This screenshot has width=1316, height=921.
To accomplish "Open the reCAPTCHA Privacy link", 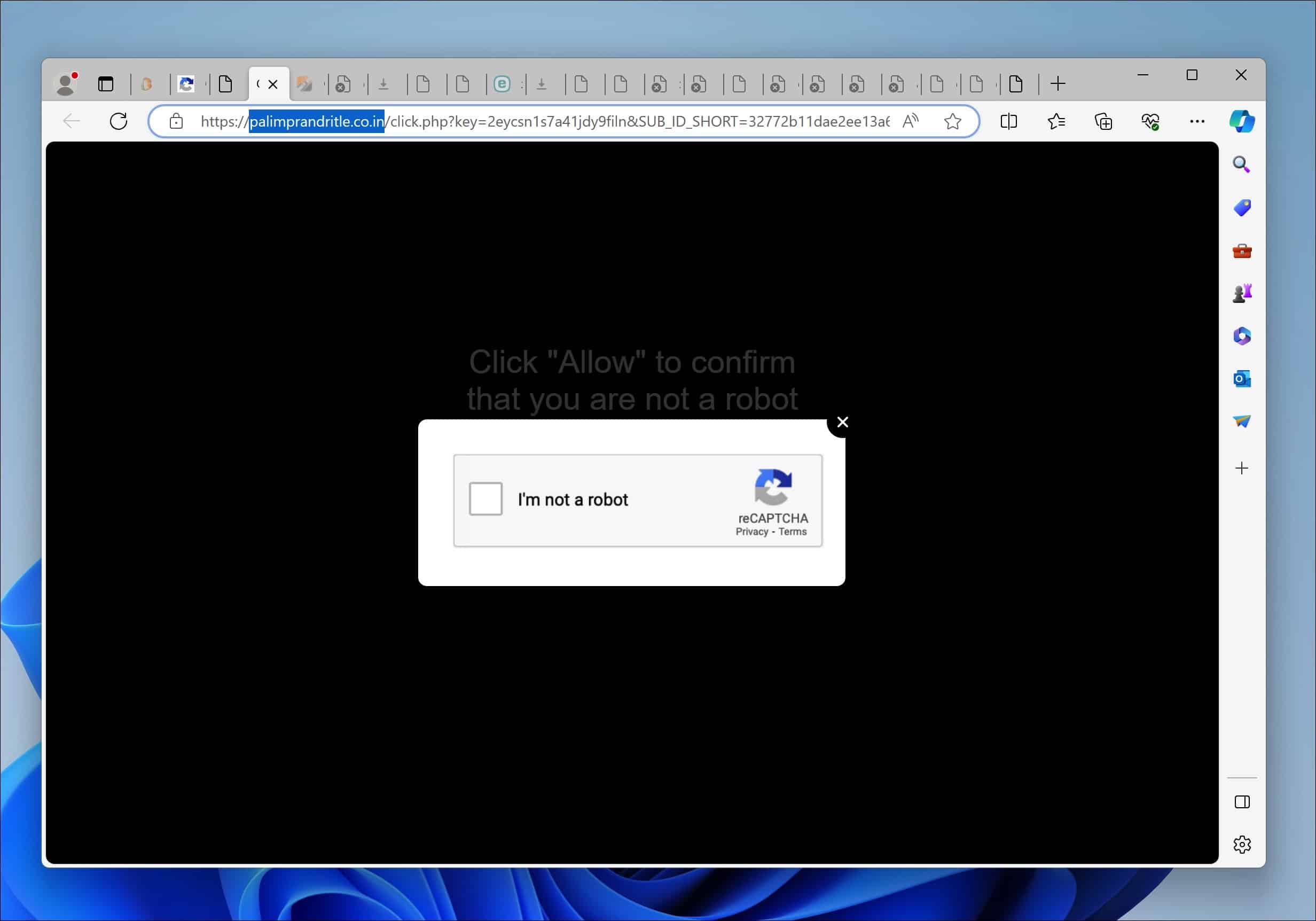I will coord(751,532).
